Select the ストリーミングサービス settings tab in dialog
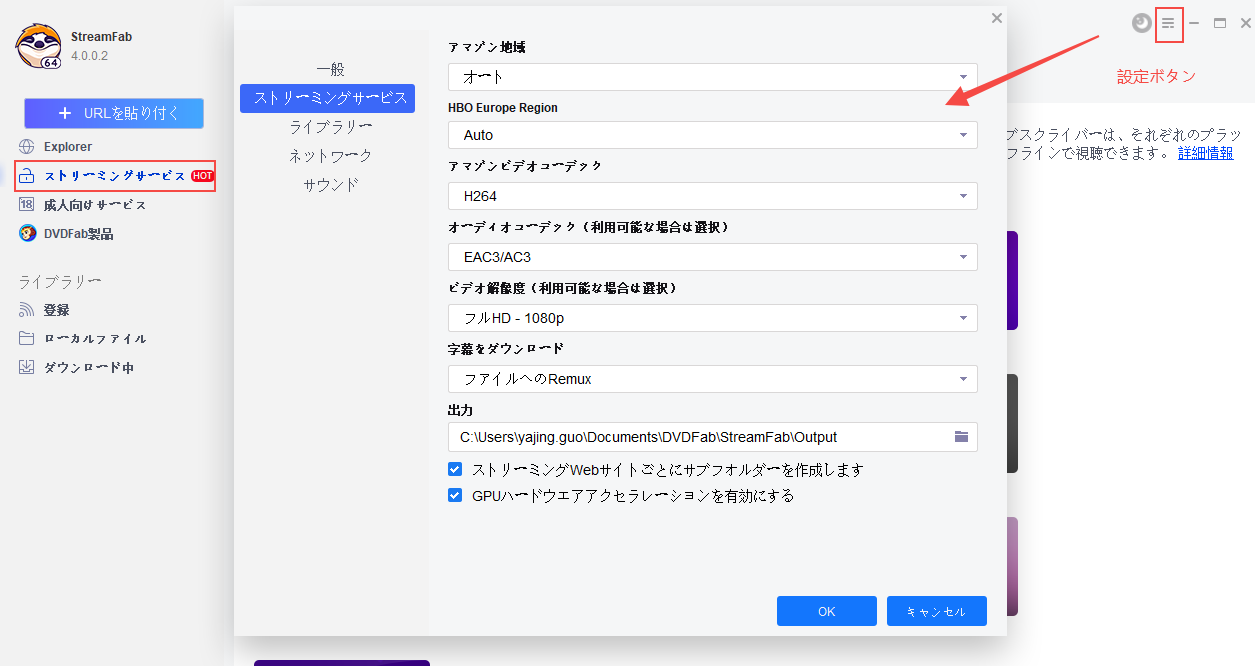 (328, 98)
